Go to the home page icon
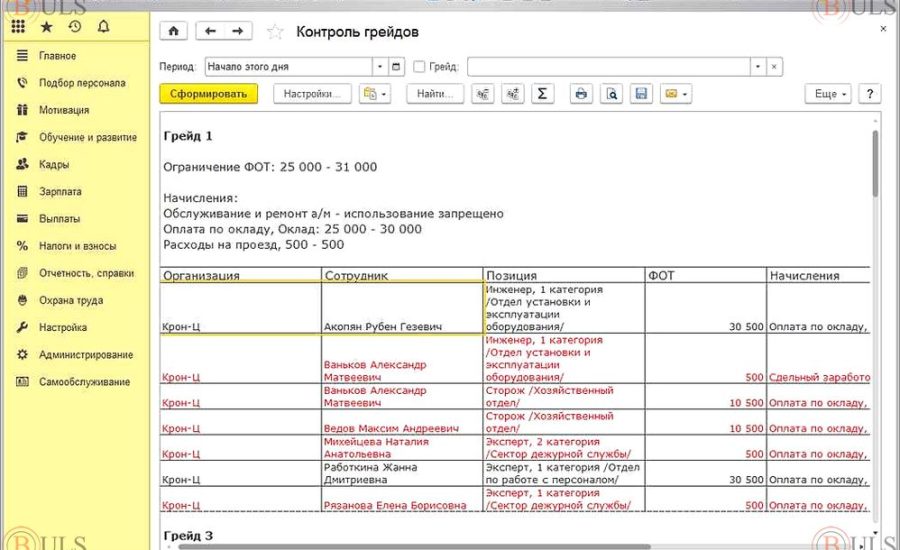Viewport: 900px width, 550px height. (x=173, y=31)
